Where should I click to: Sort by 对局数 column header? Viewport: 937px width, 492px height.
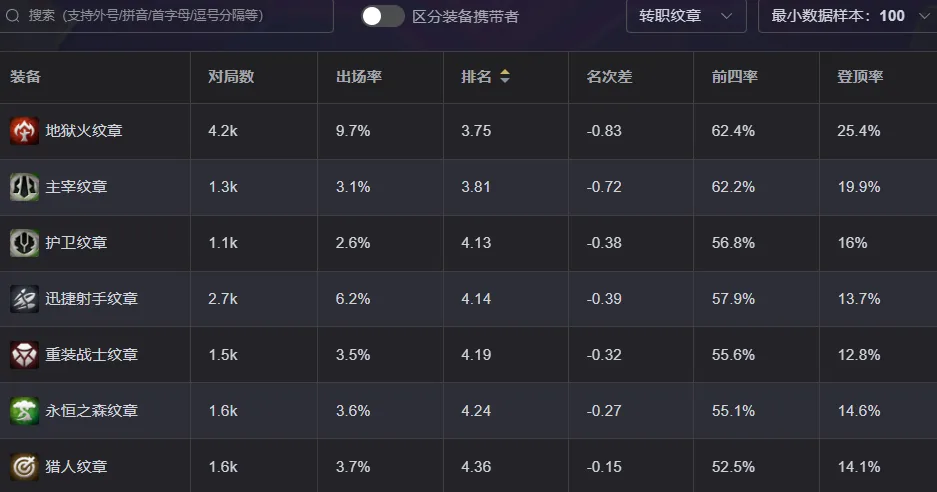231,77
